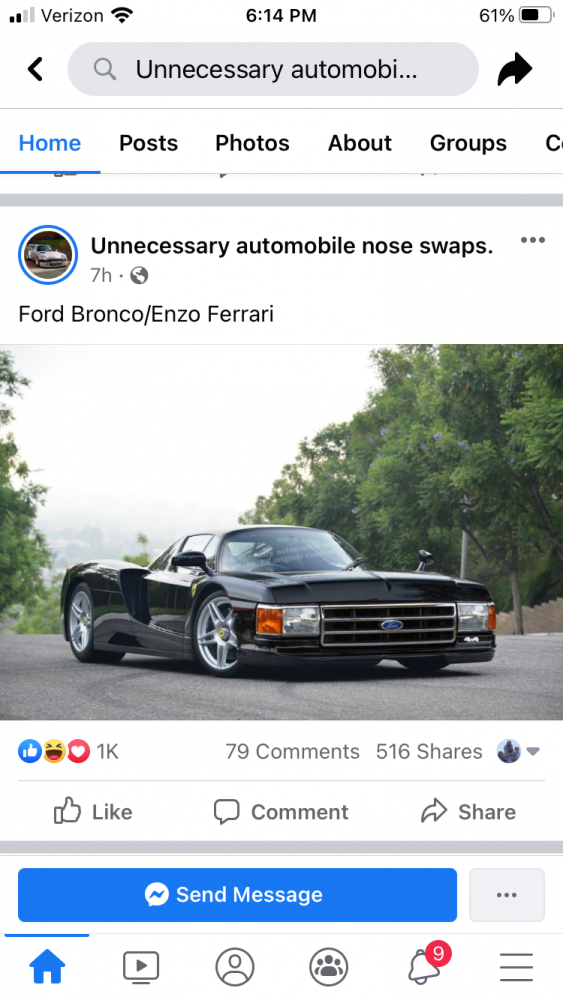
Task: Switch to the Photos tab
Action: tap(252, 143)
